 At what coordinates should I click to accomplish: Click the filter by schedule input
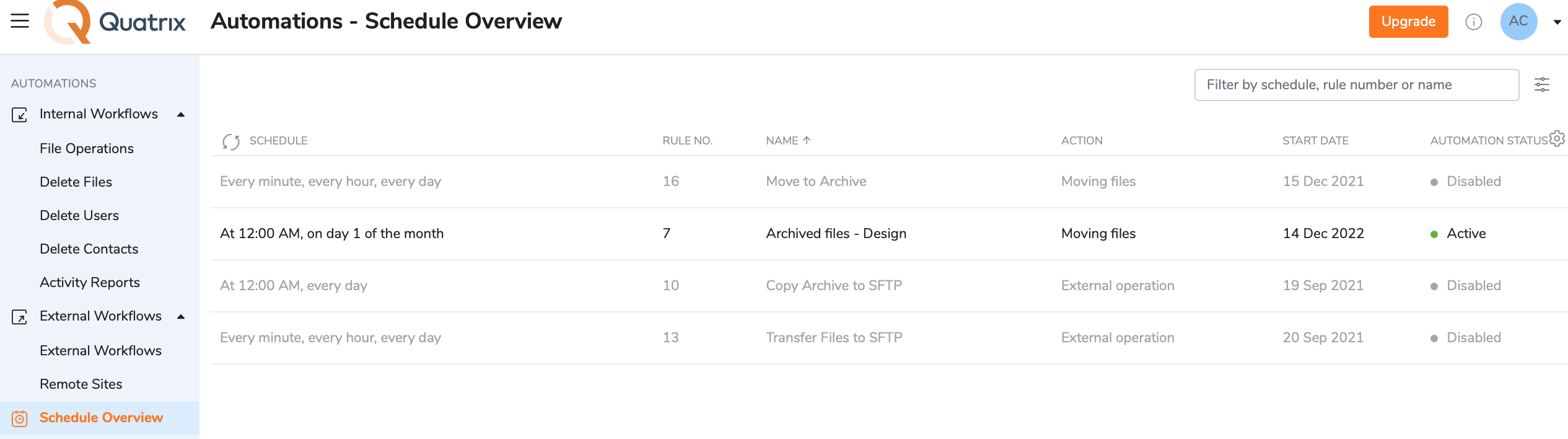(1356, 85)
